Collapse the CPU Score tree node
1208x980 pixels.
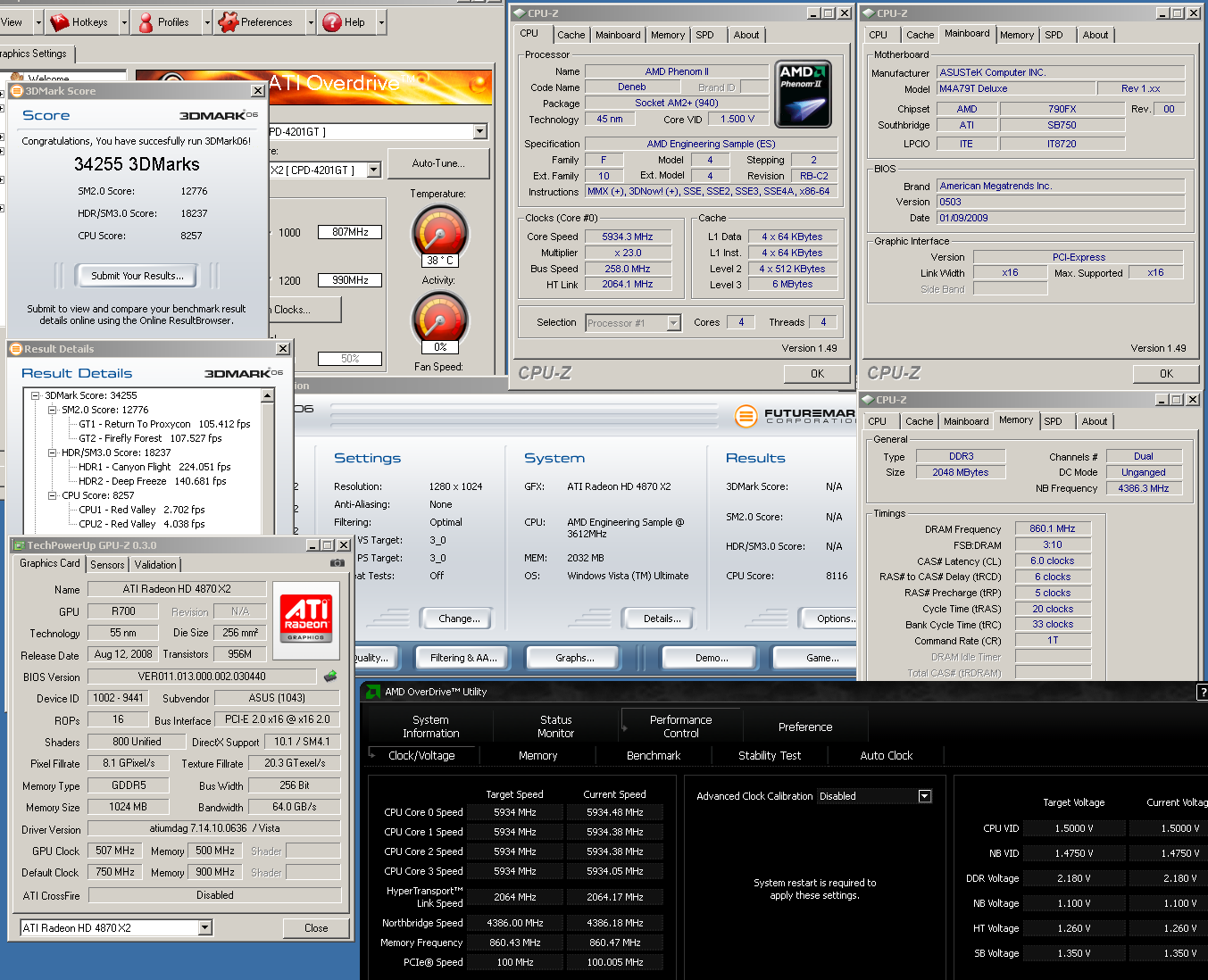(52, 495)
